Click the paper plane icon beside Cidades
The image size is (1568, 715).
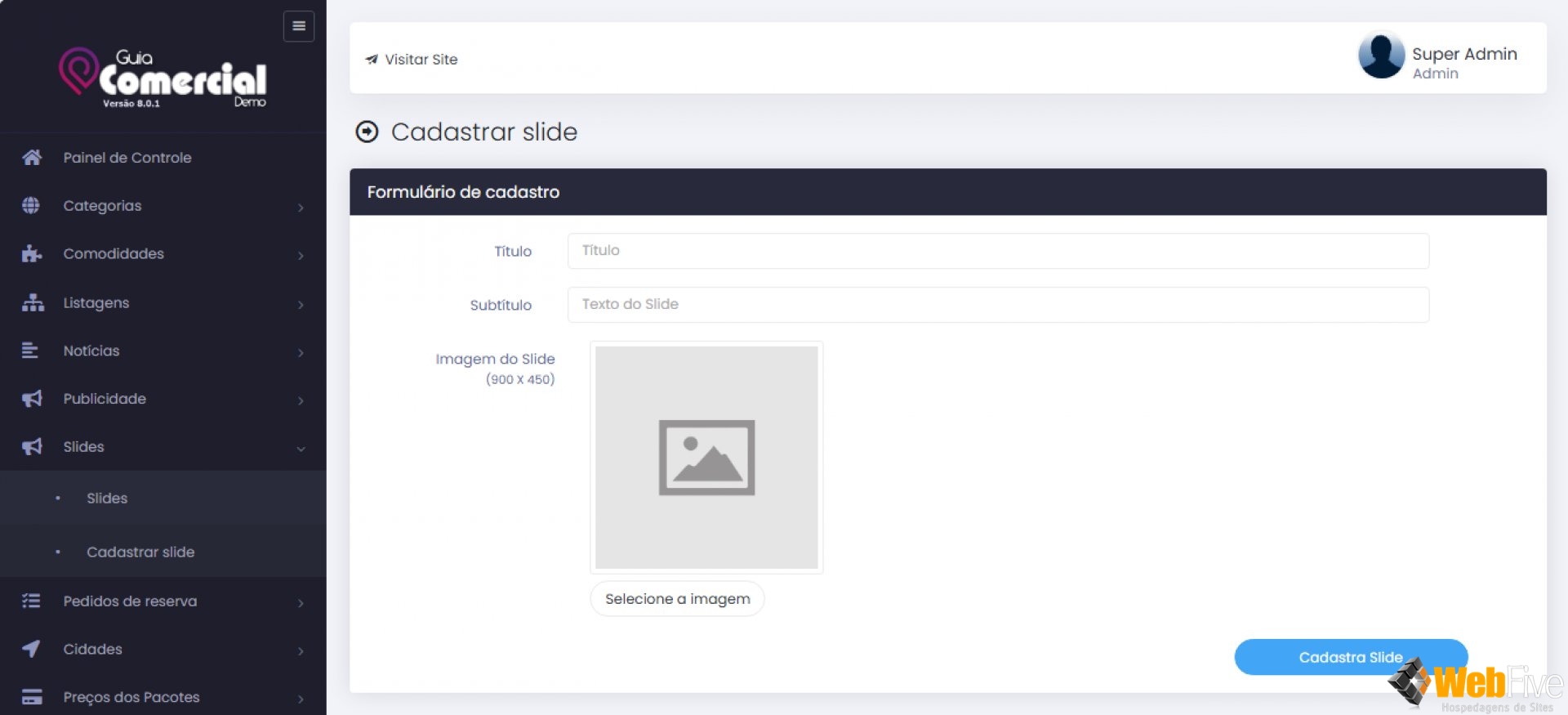(x=31, y=649)
